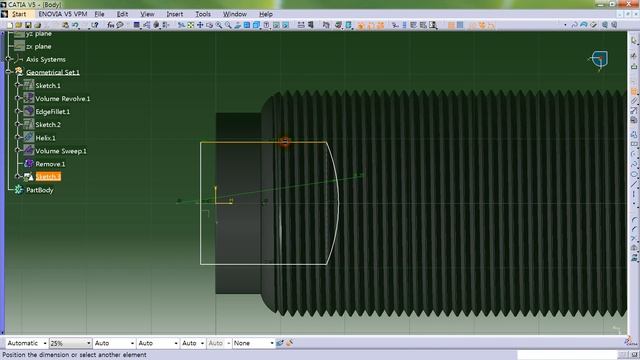
Task: Select the highlighted Sketch.3 item
Action: tap(48, 177)
